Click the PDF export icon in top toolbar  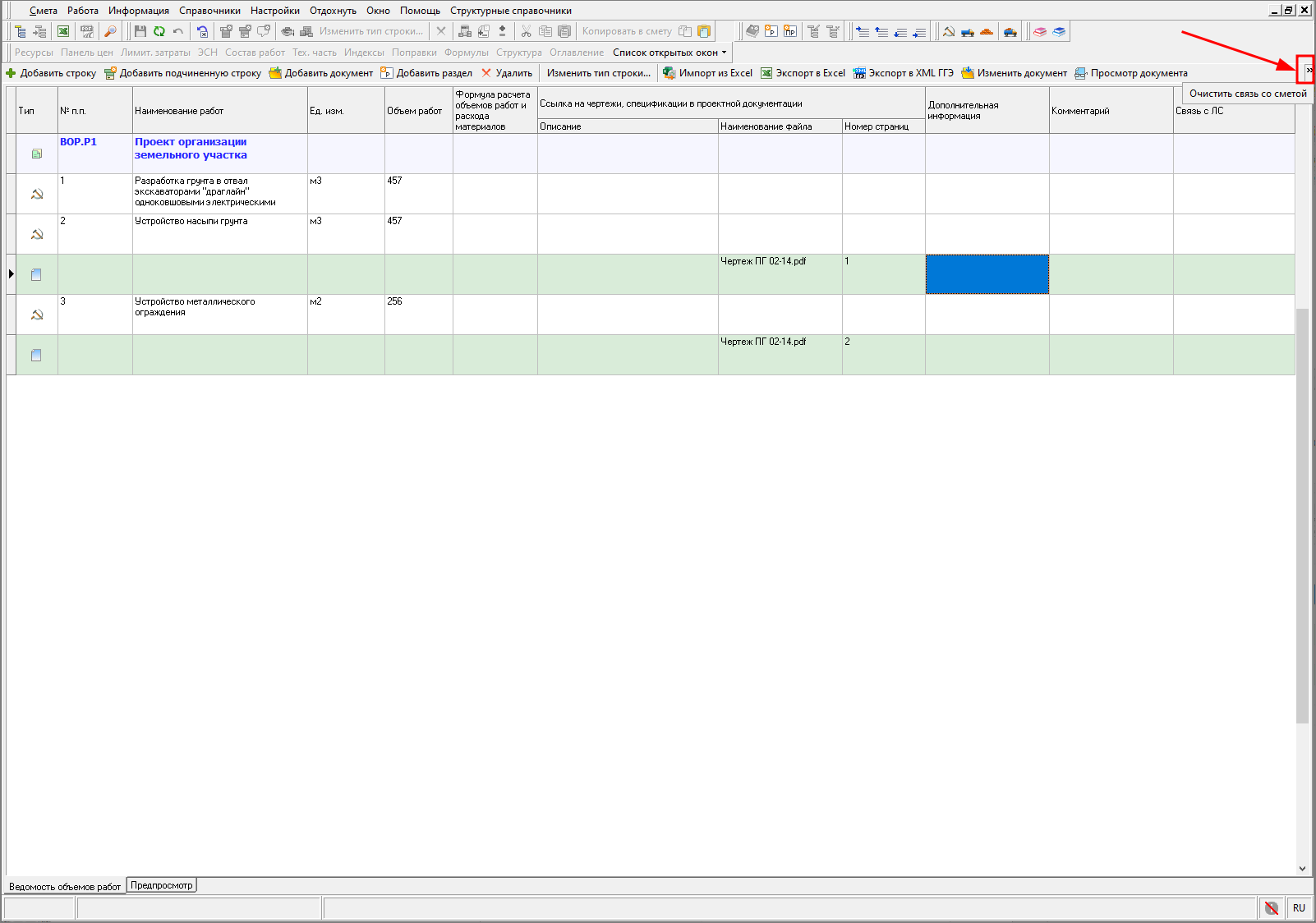pos(86,31)
